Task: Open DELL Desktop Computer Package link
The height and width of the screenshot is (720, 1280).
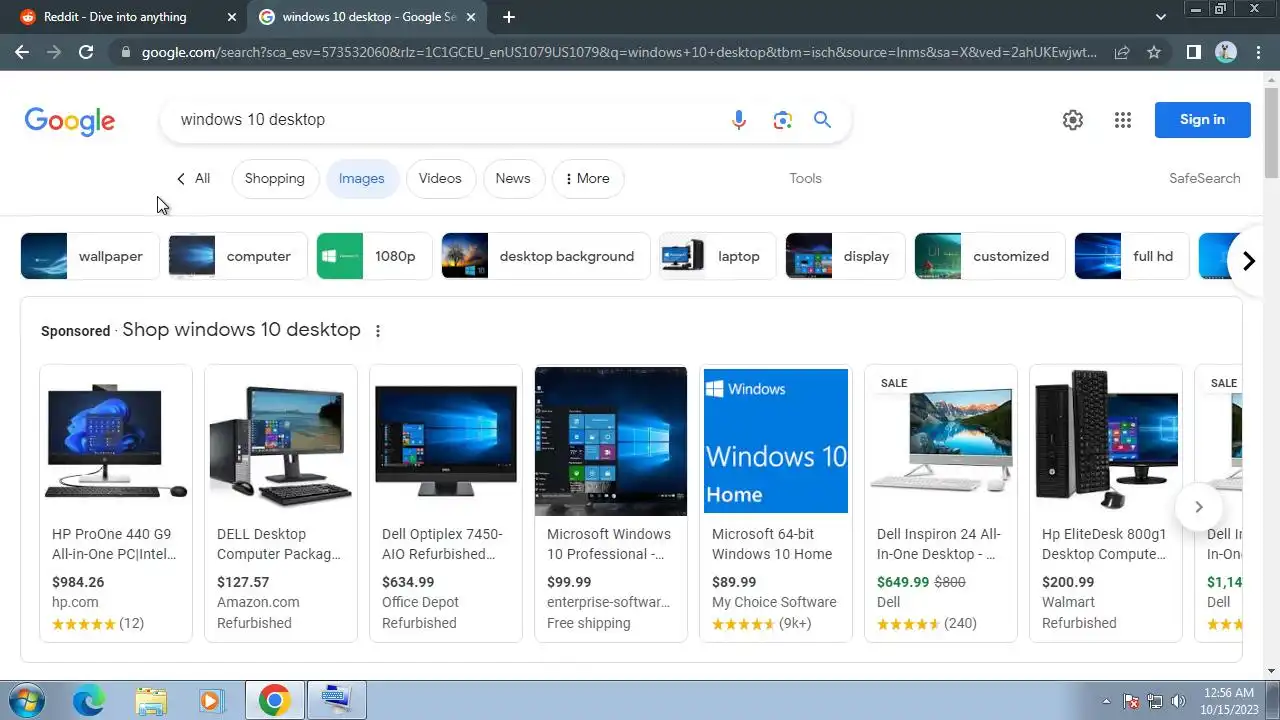Action: [x=279, y=544]
